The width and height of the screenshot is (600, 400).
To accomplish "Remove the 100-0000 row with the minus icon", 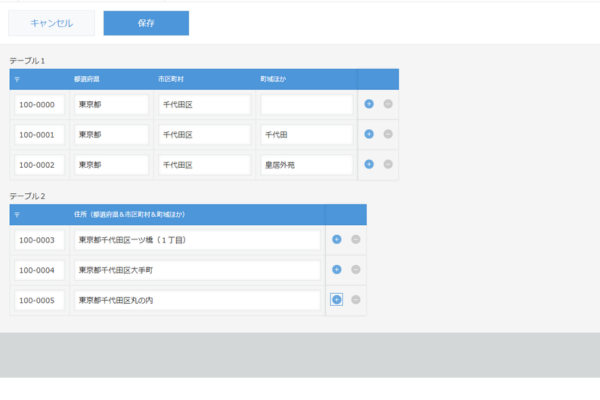I will pyautogui.click(x=387, y=104).
